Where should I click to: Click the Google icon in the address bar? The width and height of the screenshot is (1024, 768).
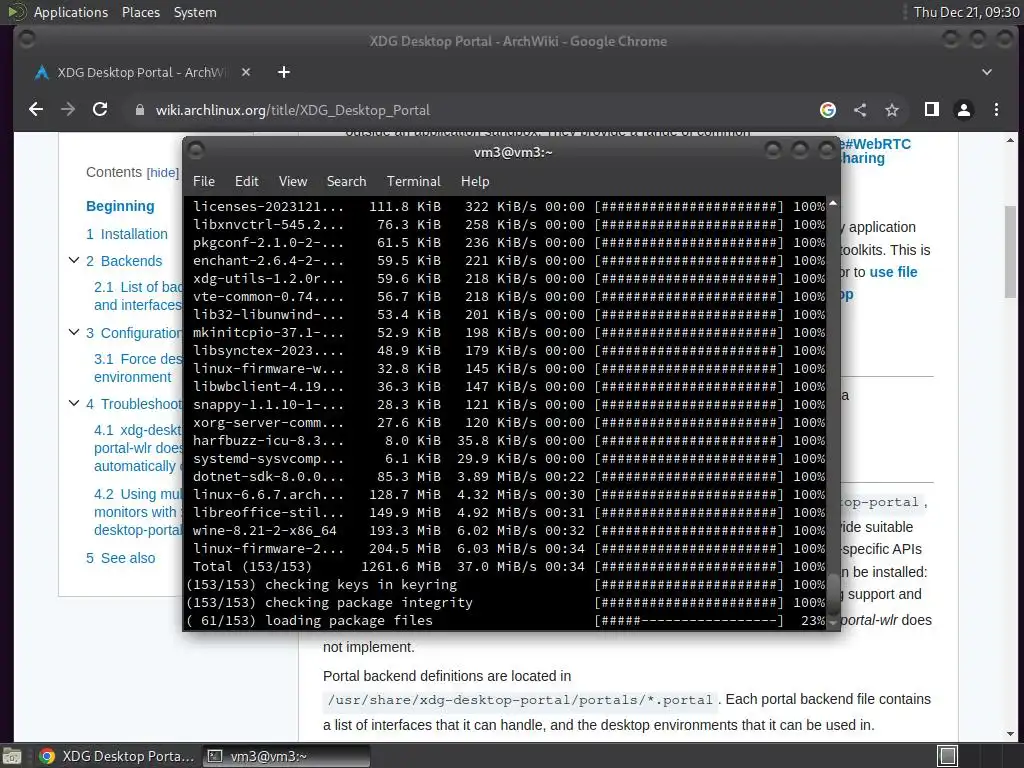click(x=828, y=110)
